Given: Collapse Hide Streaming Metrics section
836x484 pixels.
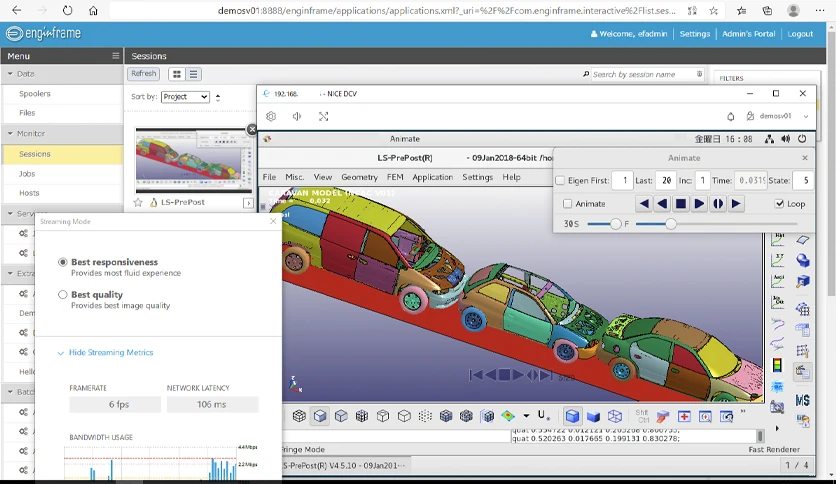Looking at the screenshot, I should click(x=106, y=352).
